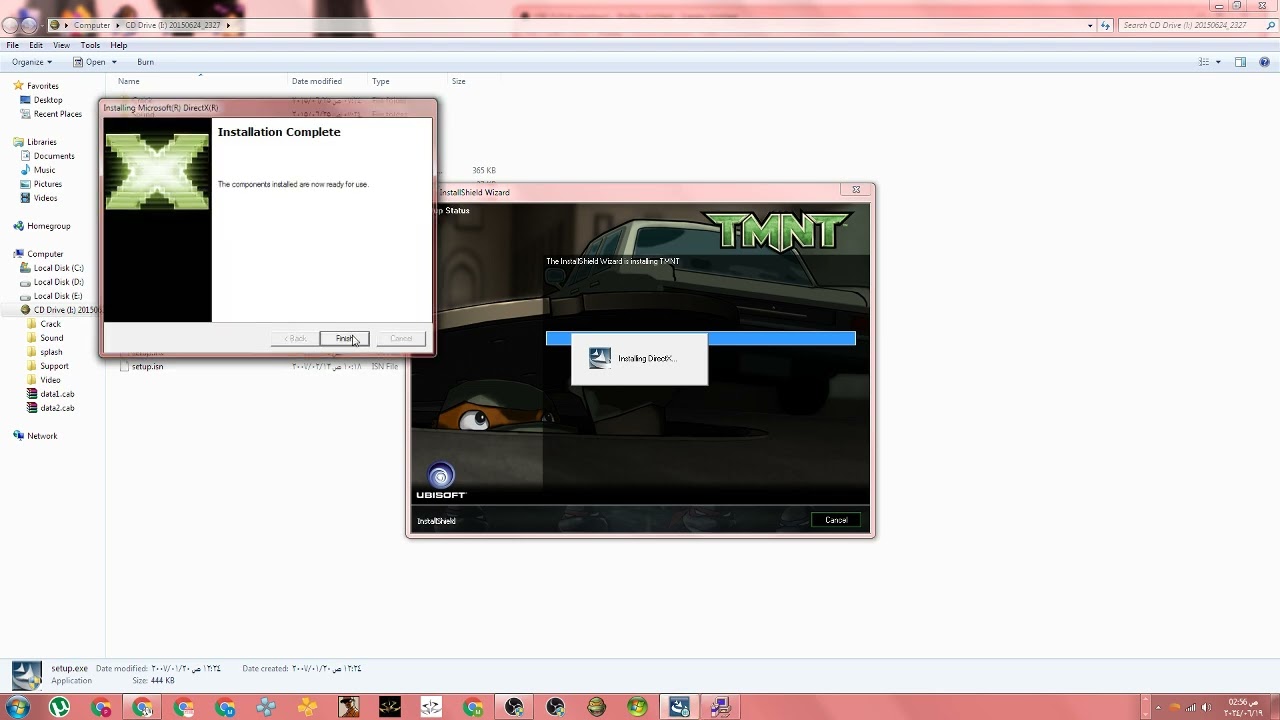Open the Windows Start menu
The image size is (1280, 720).
[x=17, y=707]
